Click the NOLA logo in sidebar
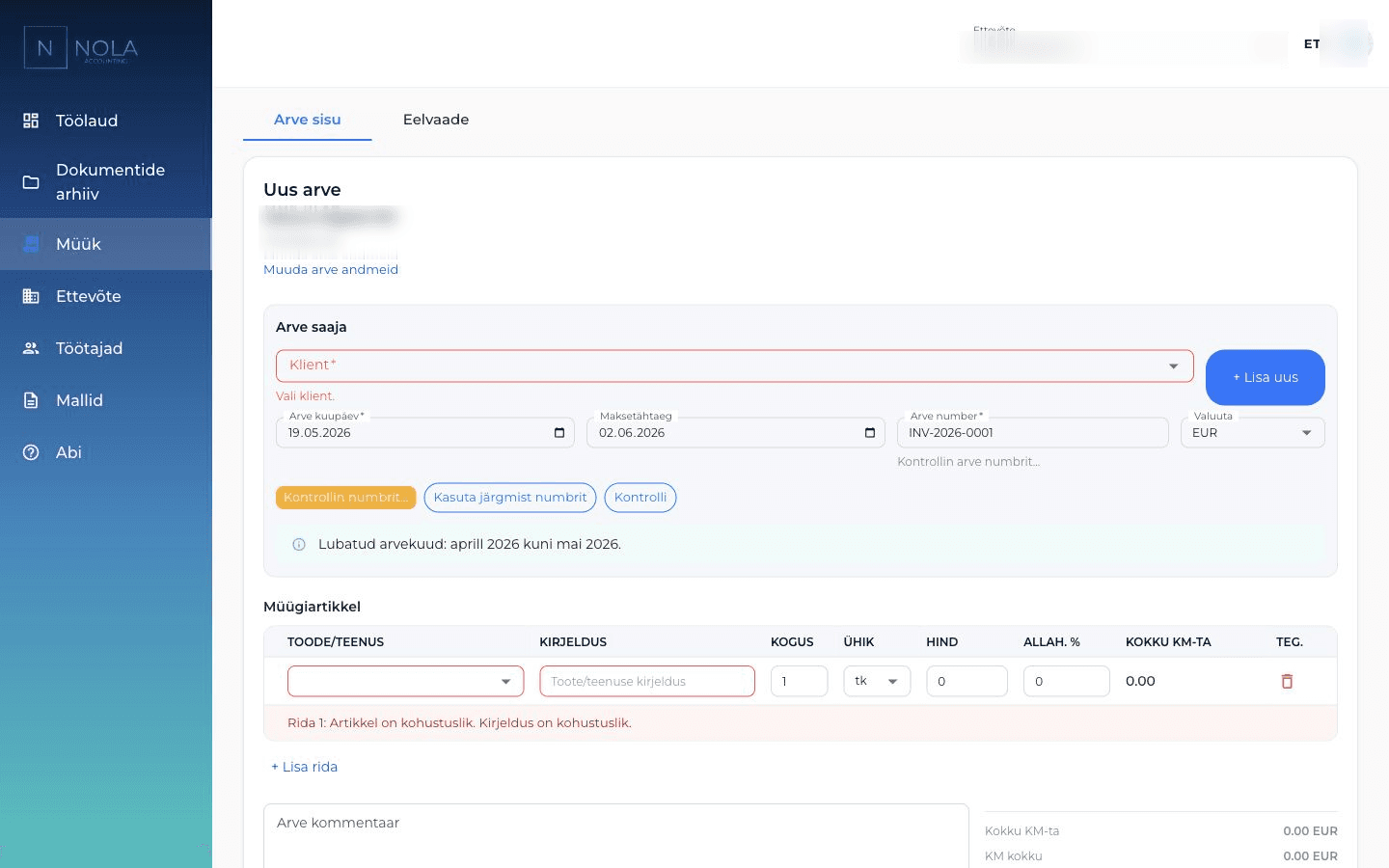 [x=81, y=47]
